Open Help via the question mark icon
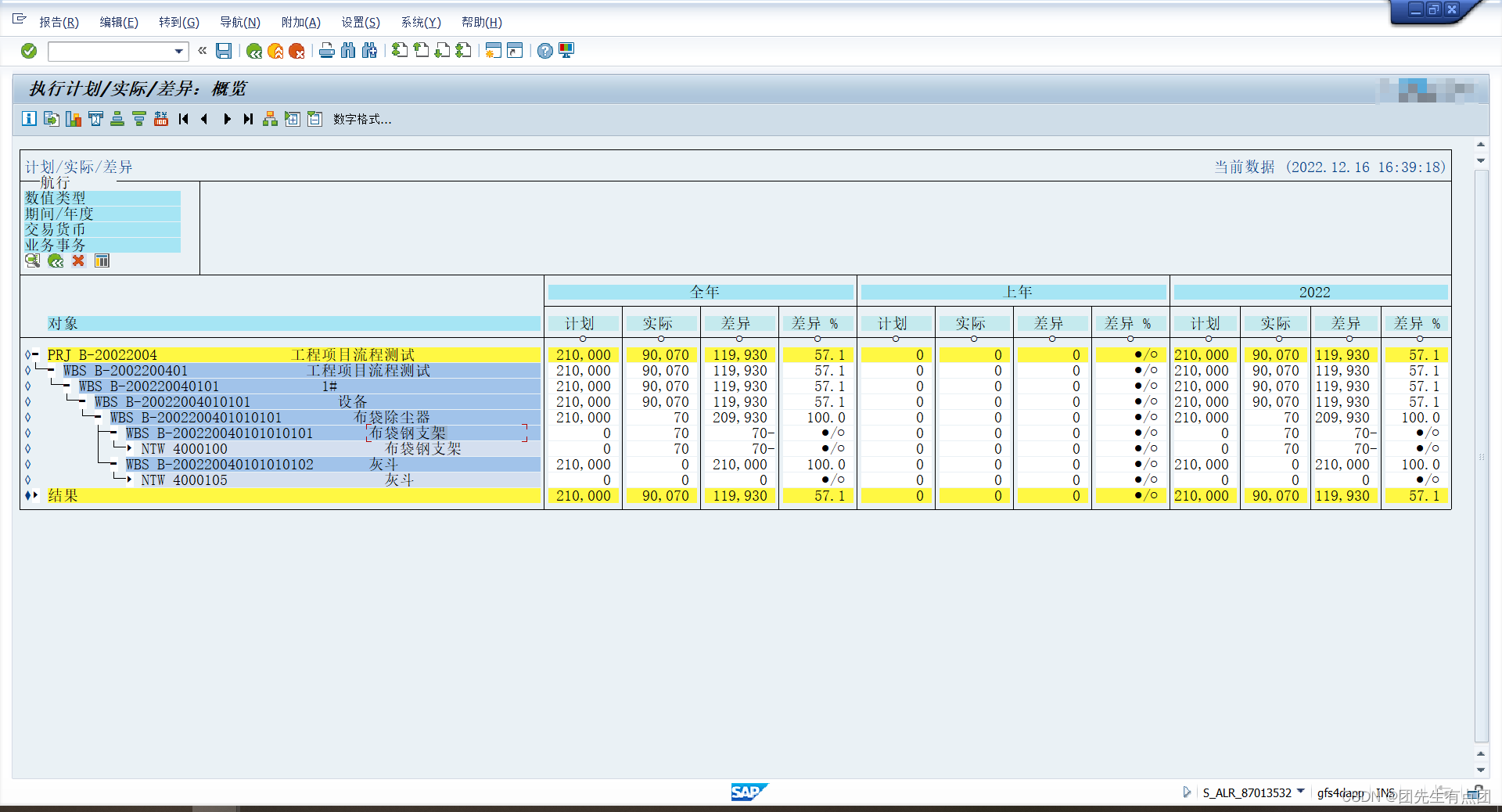The height and width of the screenshot is (812, 1502). click(545, 50)
